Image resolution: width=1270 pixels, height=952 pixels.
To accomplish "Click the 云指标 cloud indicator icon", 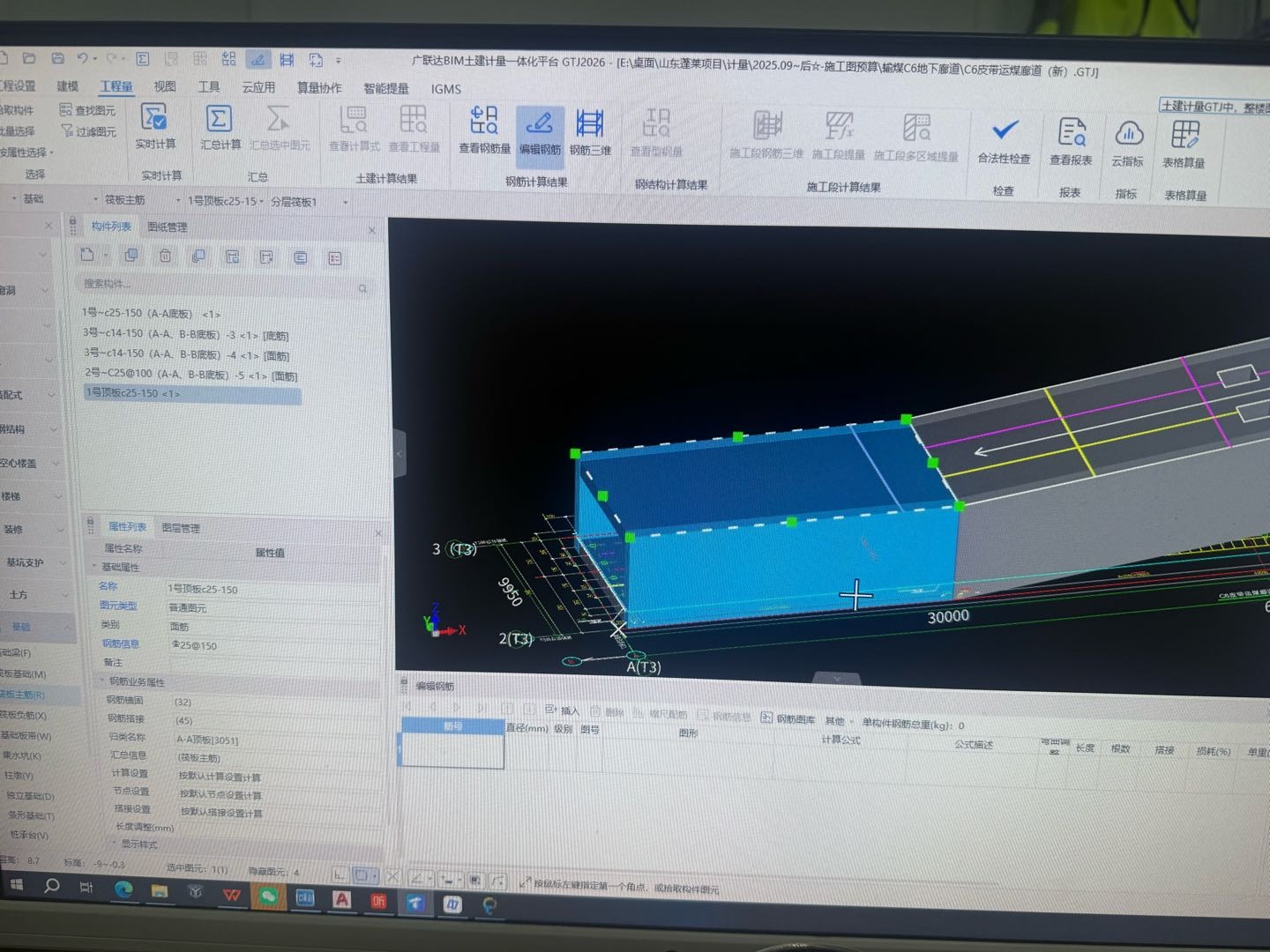I will click(1128, 135).
